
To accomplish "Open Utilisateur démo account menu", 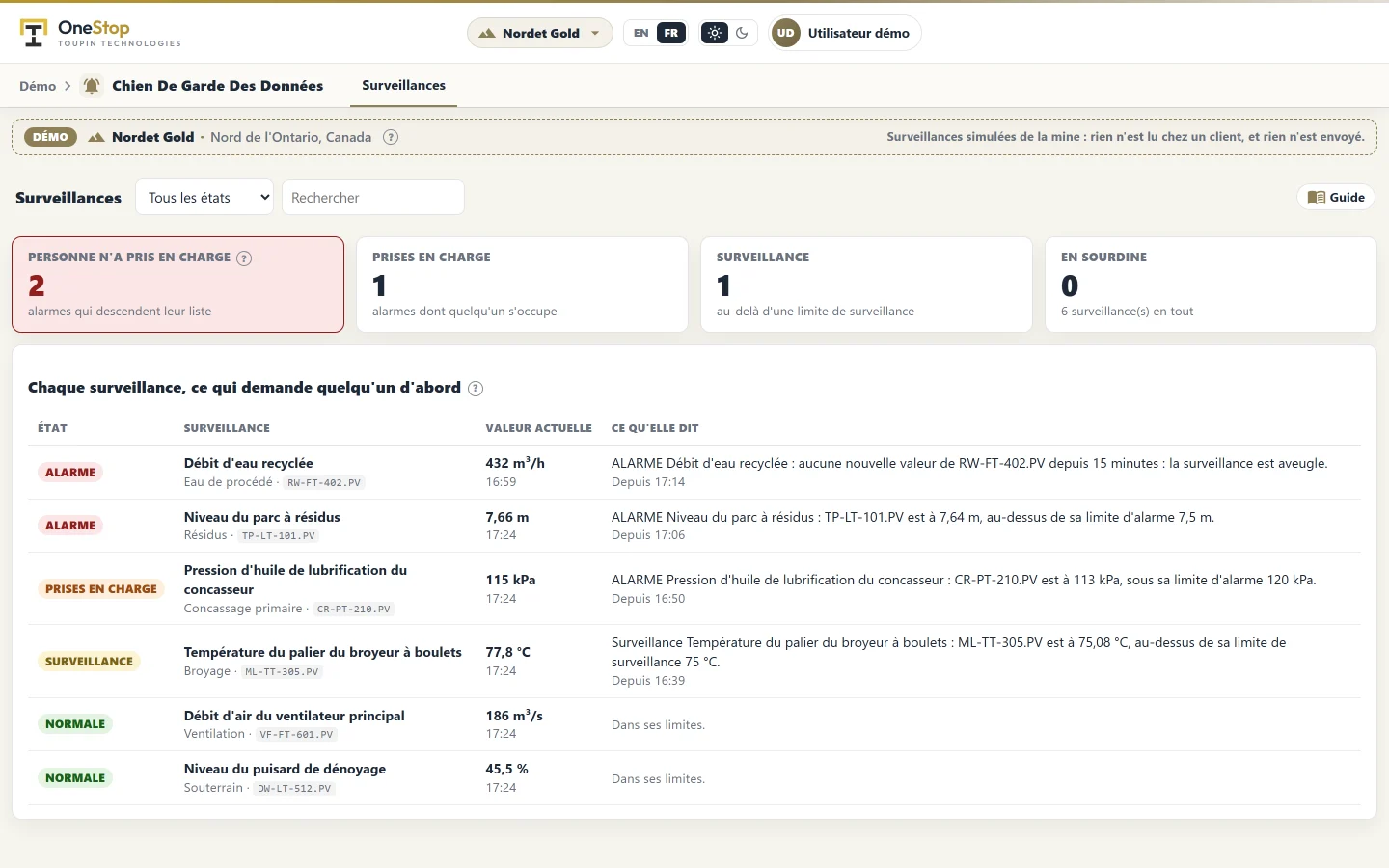I will pyautogui.click(x=846, y=33).
